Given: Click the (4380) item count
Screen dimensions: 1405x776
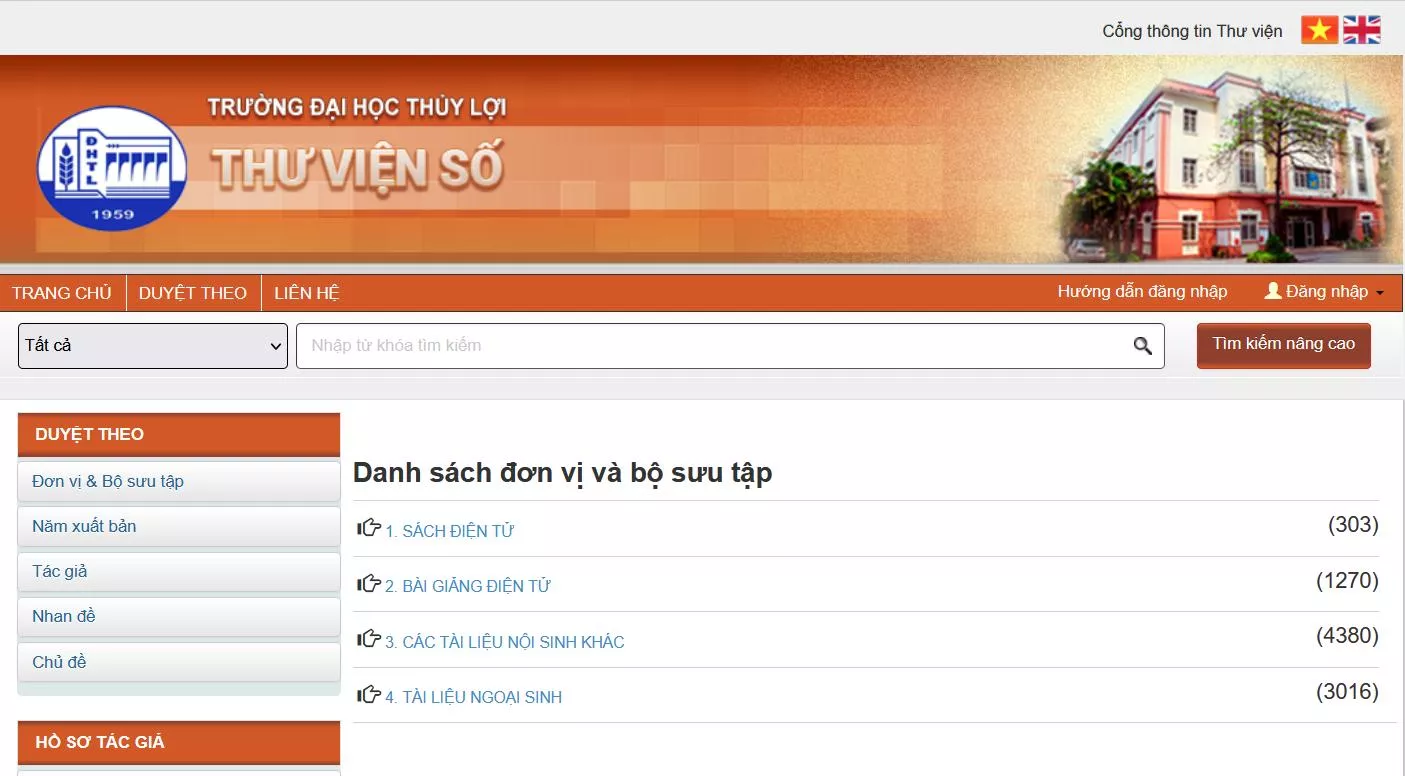Looking at the screenshot, I should click(x=1347, y=636).
